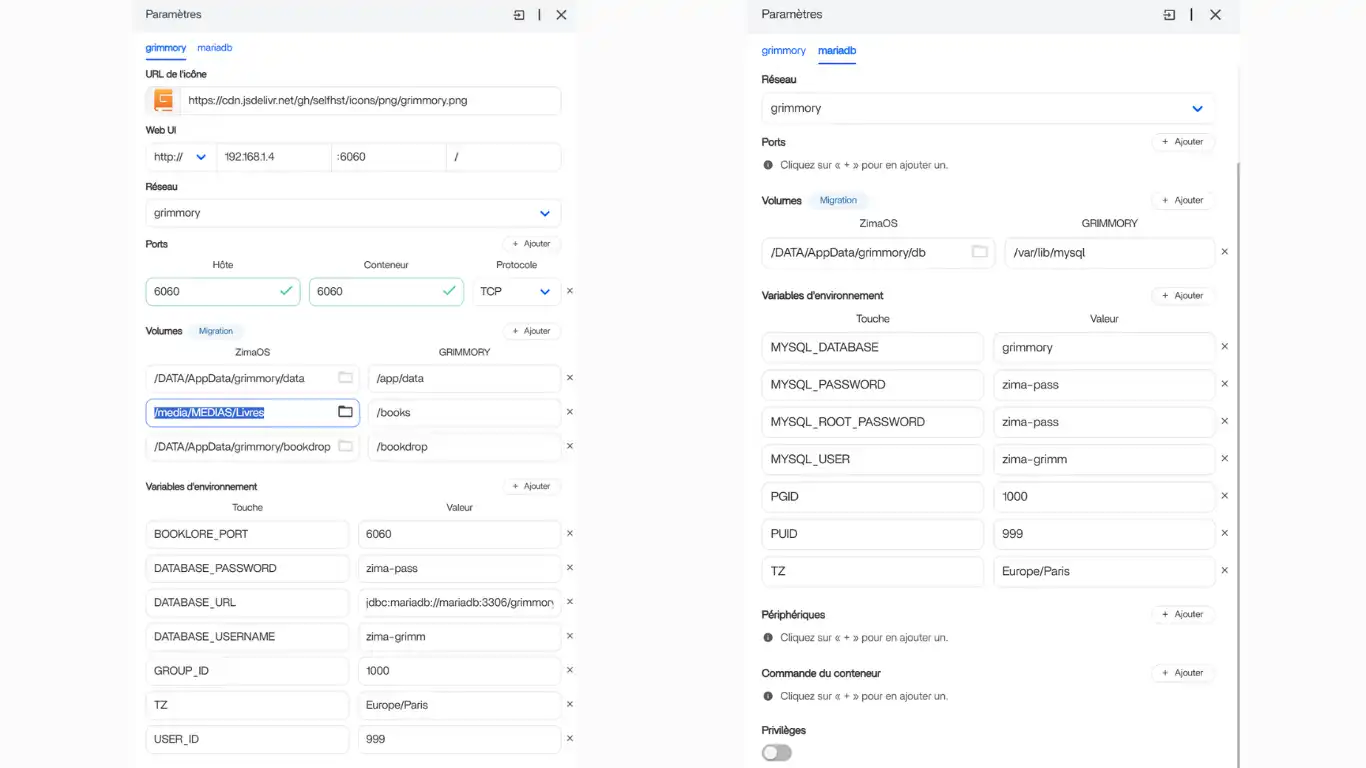The width and height of the screenshot is (1366, 768).
Task: Open folder browser for /media/MEDIAS/Livres path
Action: pos(345,412)
